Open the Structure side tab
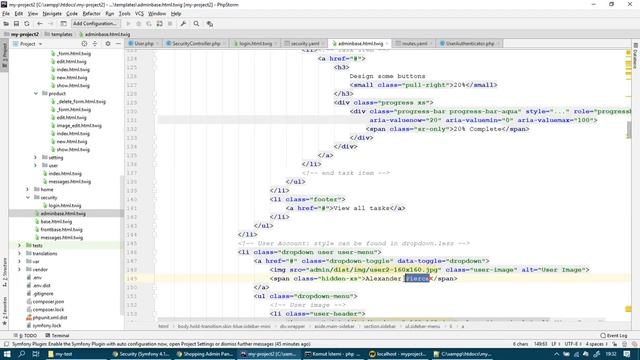This screenshot has height=360, width=640. click(x=4, y=272)
